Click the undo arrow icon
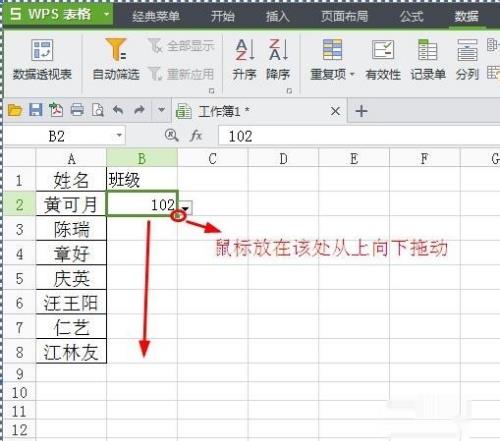 118,110
